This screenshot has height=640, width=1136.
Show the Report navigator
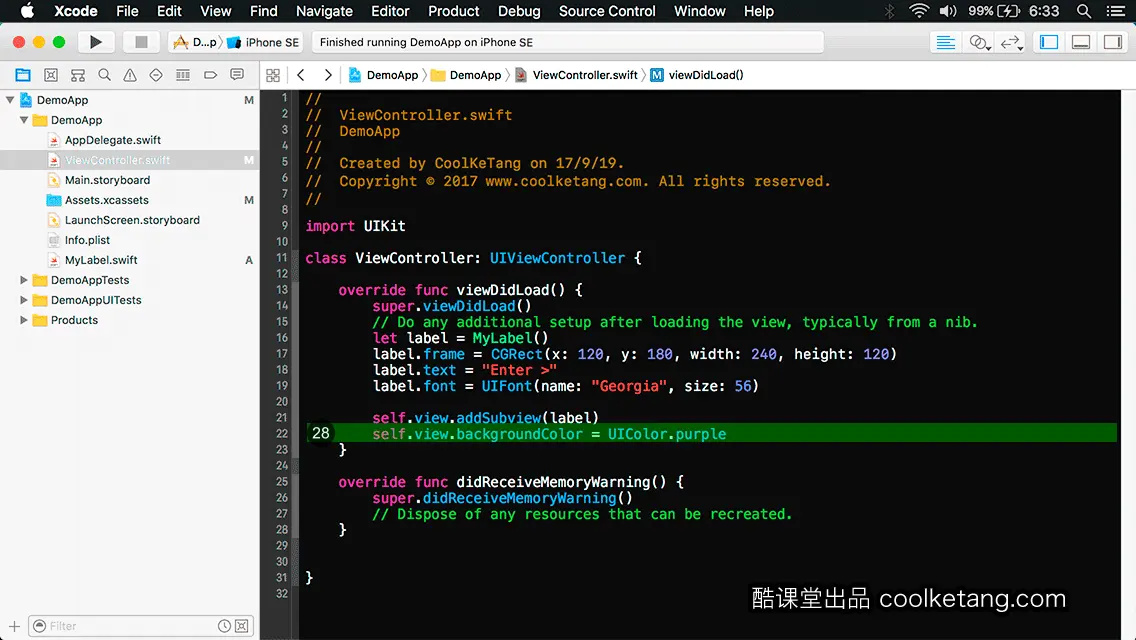pyautogui.click(x=237, y=75)
